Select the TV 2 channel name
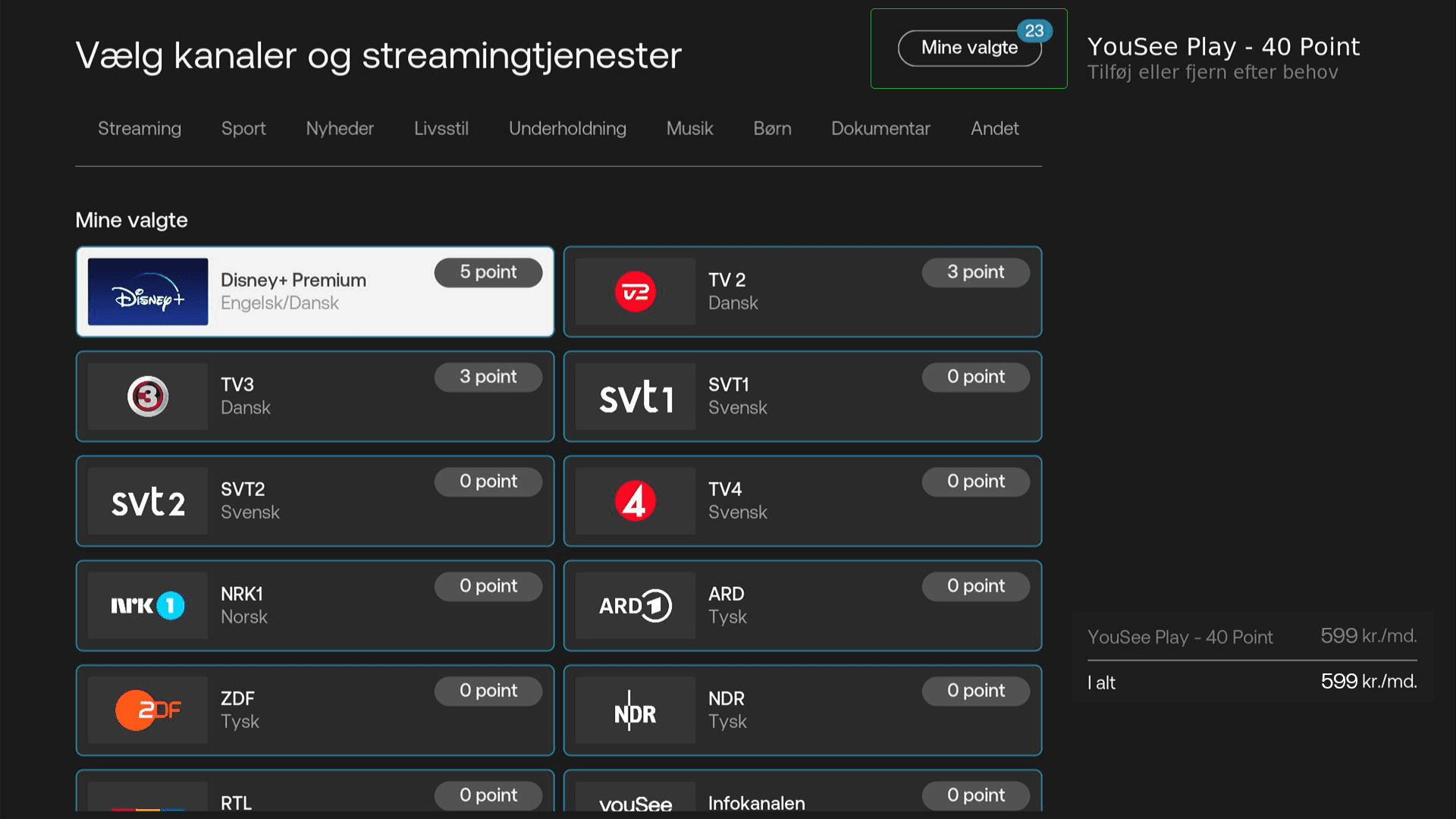This screenshot has height=819, width=1456. (727, 281)
